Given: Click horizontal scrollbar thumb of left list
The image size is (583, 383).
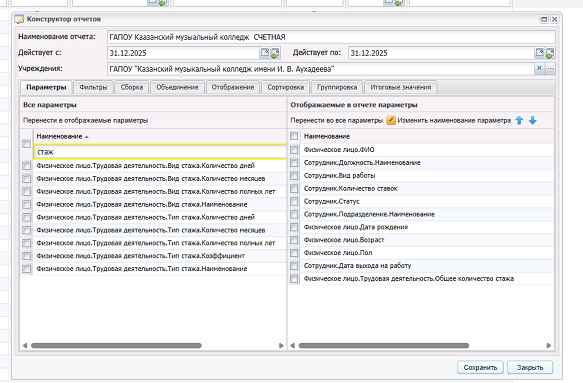Looking at the screenshot, I should (116, 345).
